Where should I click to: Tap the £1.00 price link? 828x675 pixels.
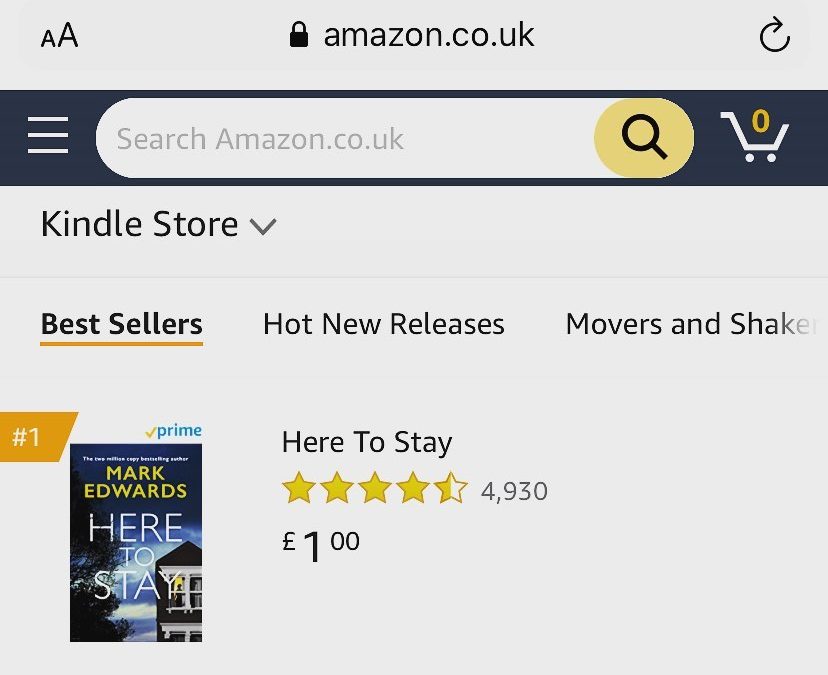pyautogui.click(x=320, y=541)
